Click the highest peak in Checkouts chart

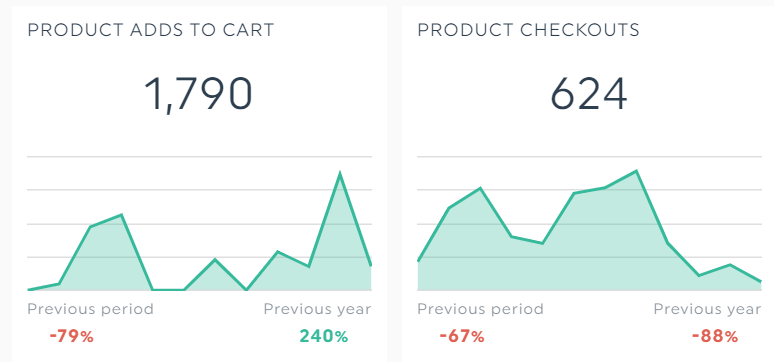click(636, 171)
